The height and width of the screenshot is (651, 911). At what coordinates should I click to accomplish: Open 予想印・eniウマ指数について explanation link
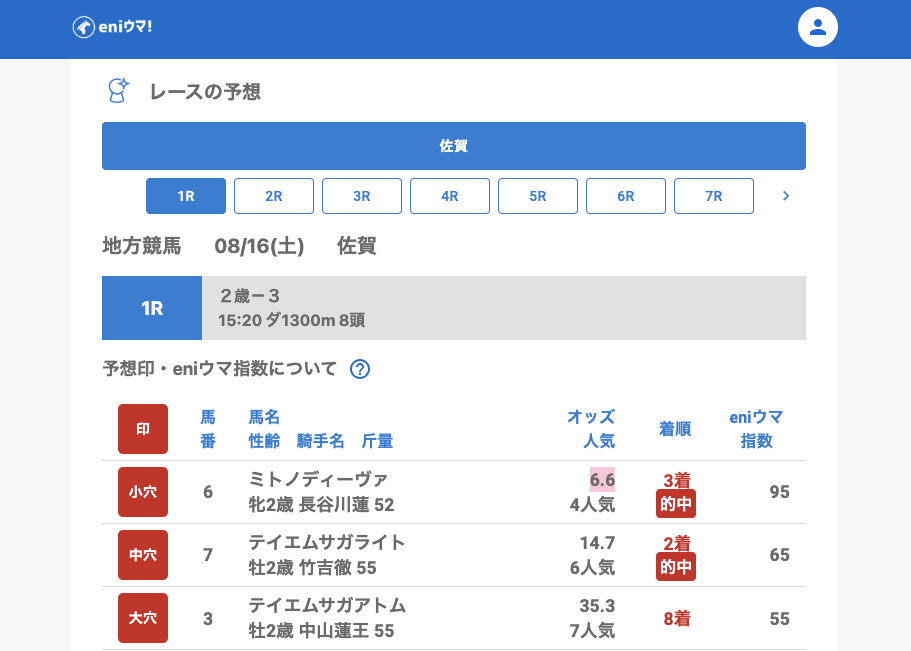pos(220,369)
